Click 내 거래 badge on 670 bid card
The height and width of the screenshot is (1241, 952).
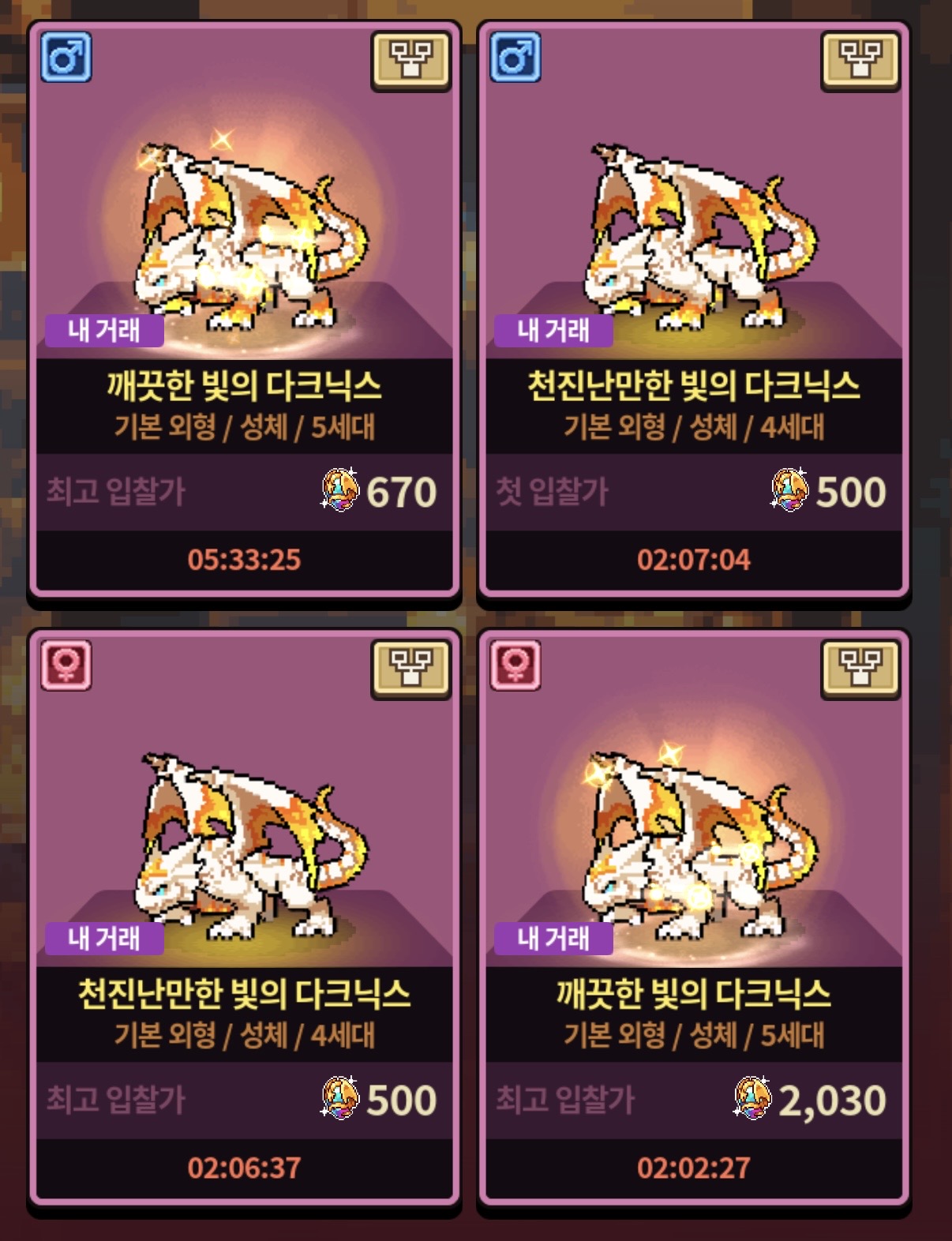104,330
